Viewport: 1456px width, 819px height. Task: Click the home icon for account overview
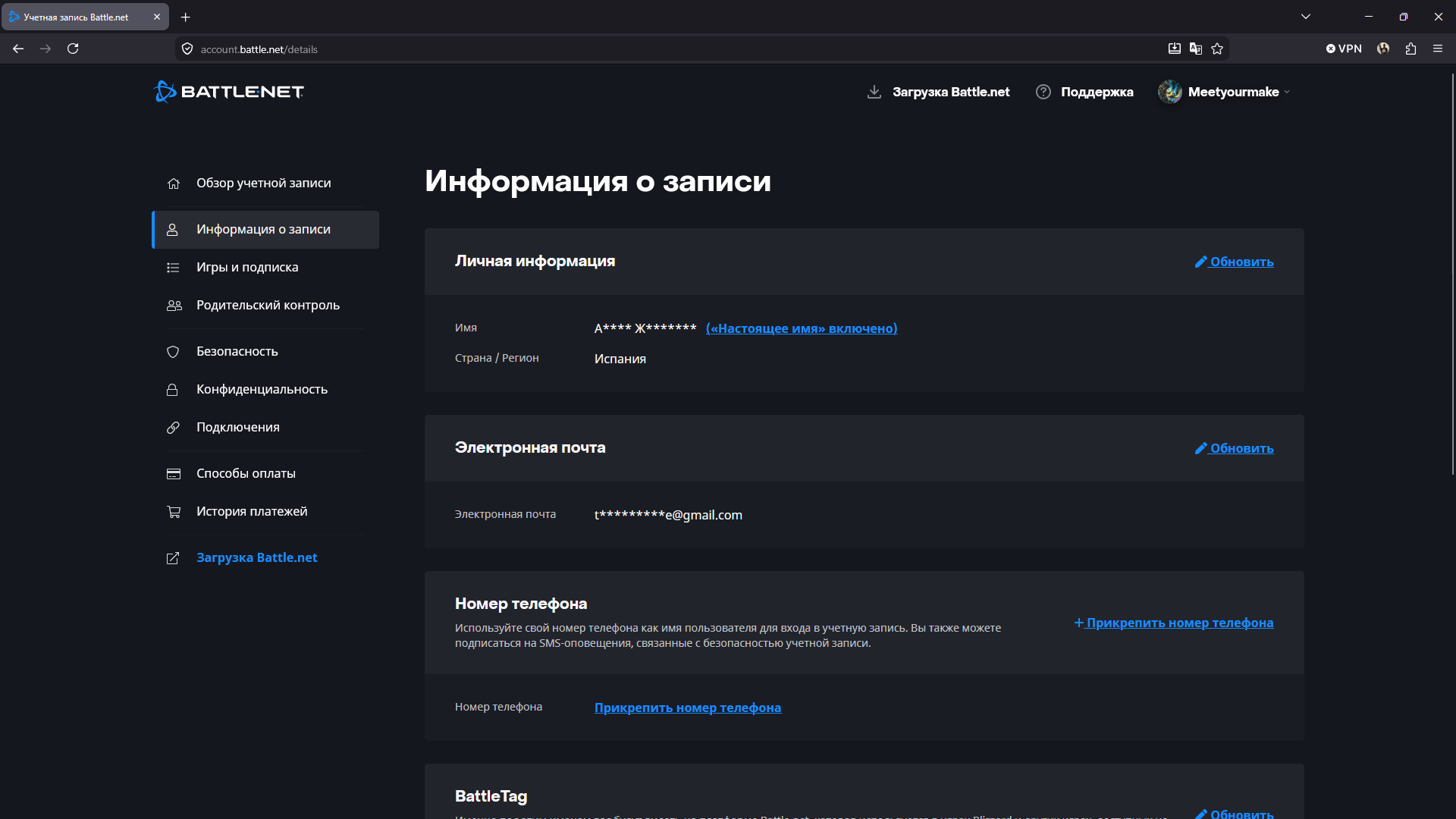click(x=174, y=184)
